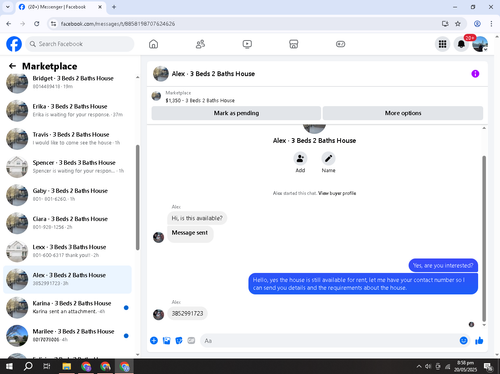Open the Video (Watch) icon

tap(247, 44)
